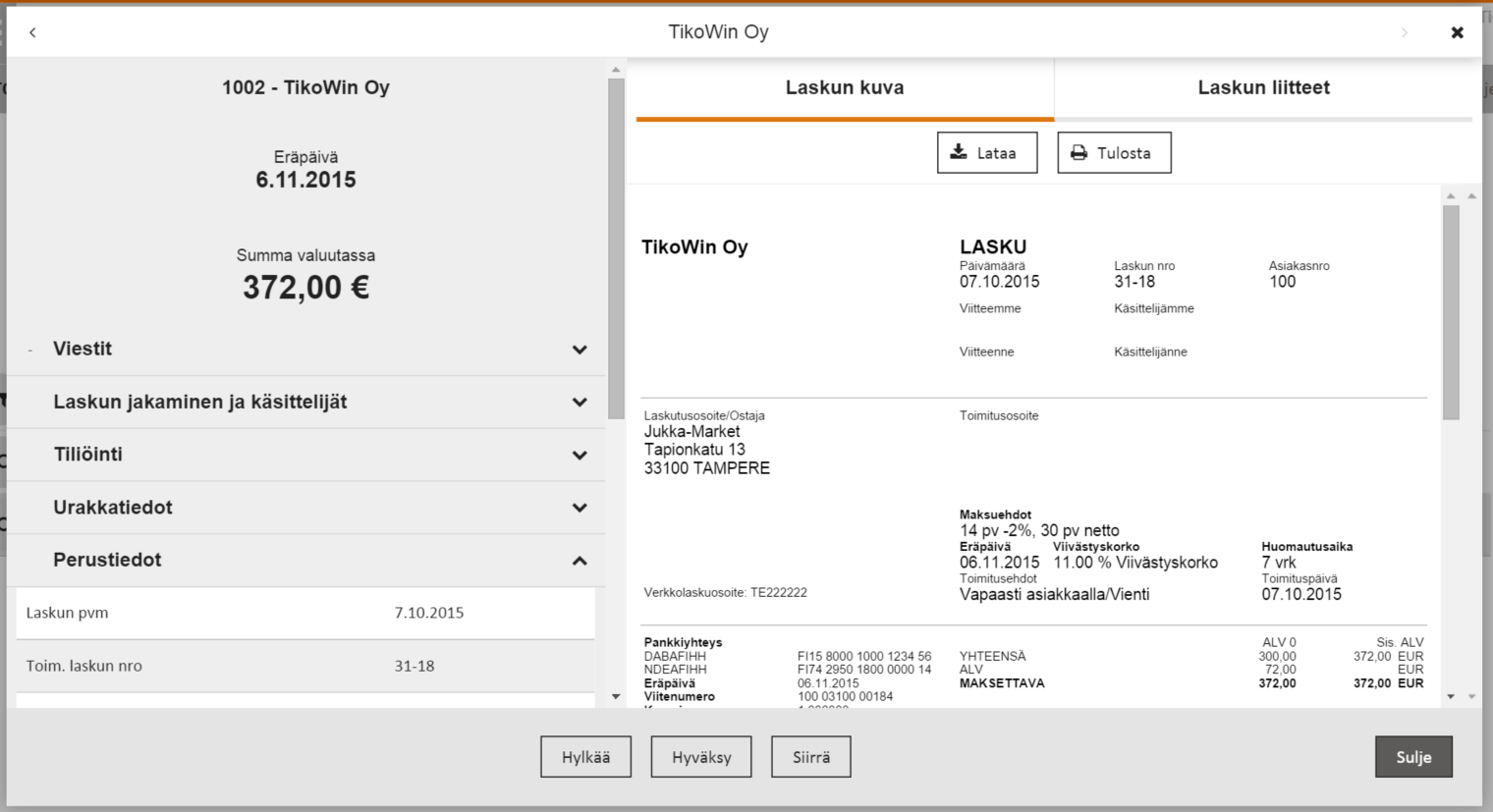Click invoice image inner scroll down arrow
The width and height of the screenshot is (1493, 812).
(1451, 696)
